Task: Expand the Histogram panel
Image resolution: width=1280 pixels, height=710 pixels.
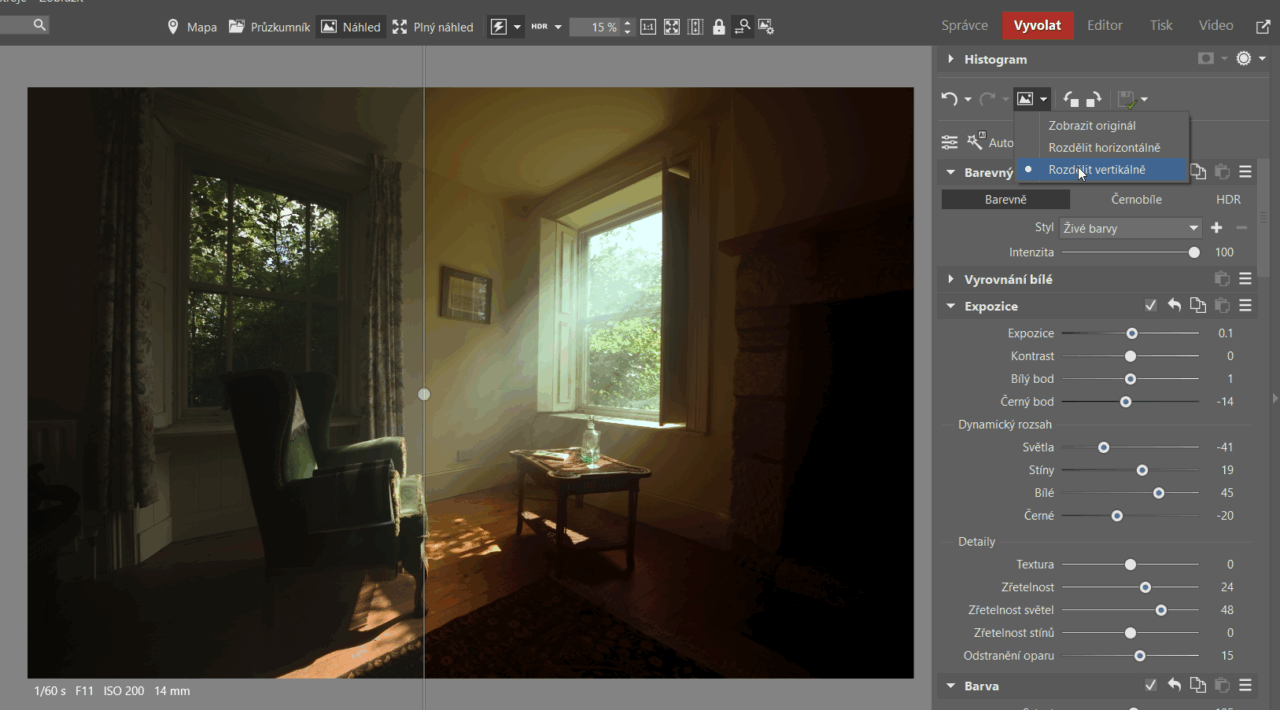Action: 951,59
